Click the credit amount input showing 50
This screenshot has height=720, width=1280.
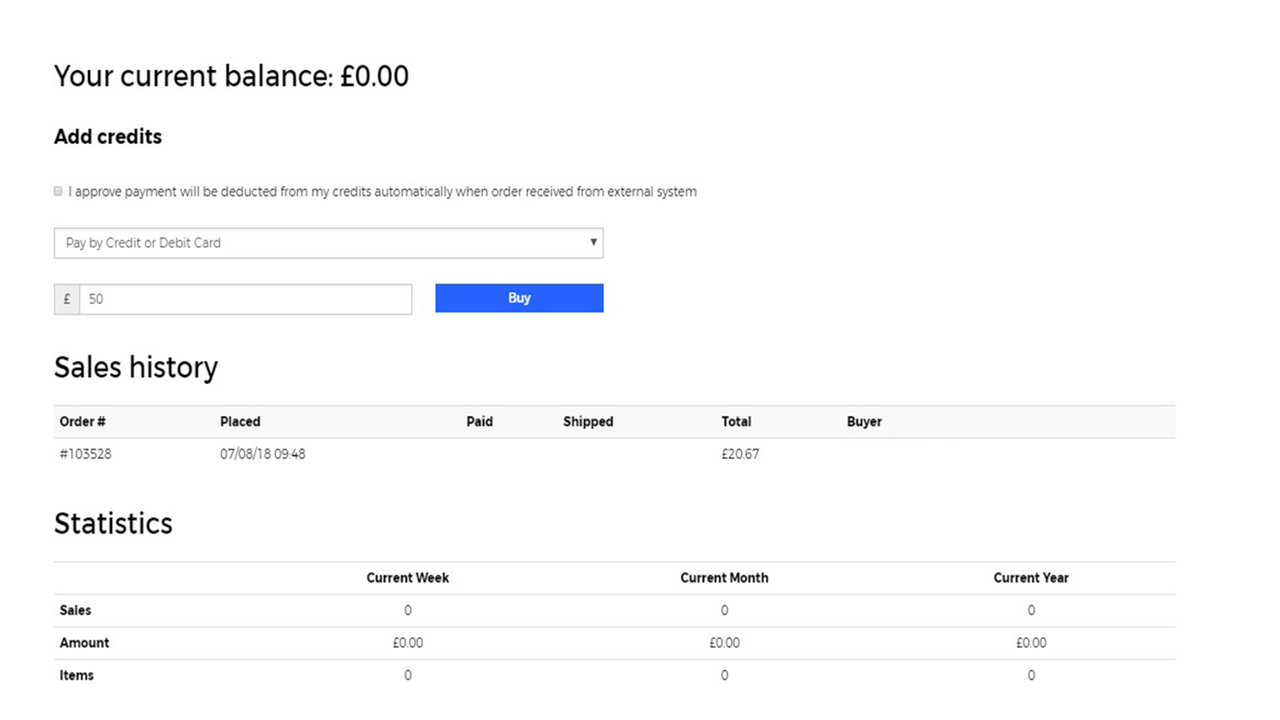click(x=245, y=298)
